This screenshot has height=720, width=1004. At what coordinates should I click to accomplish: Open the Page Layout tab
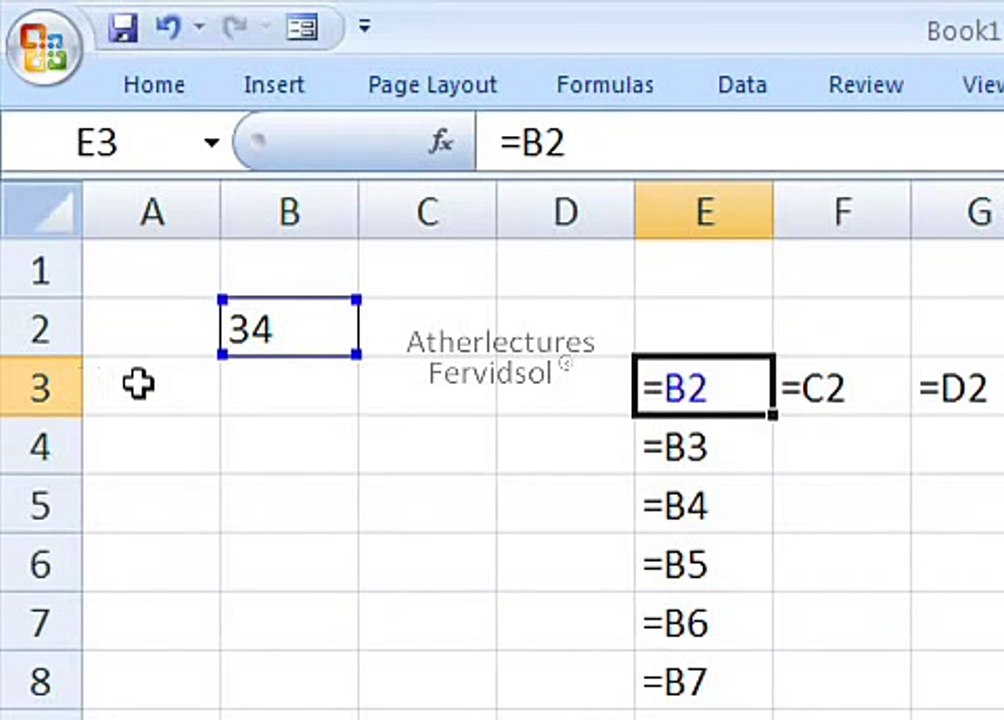coord(432,85)
